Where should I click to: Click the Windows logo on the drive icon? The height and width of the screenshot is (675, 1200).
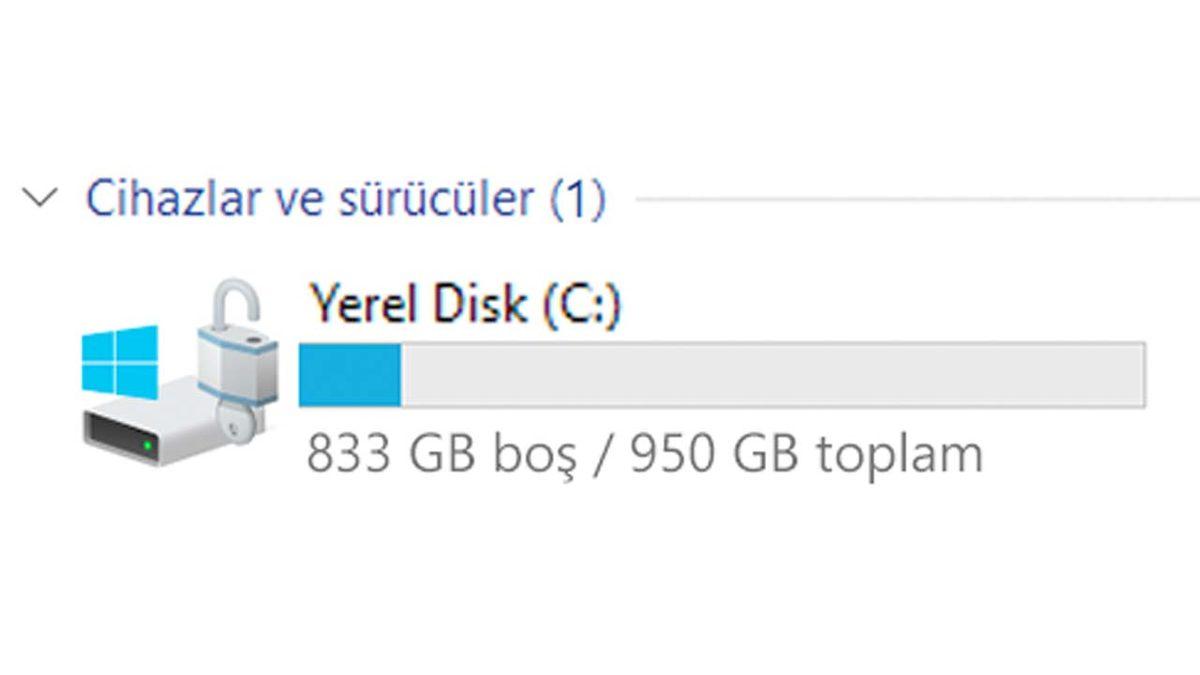tap(120, 360)
